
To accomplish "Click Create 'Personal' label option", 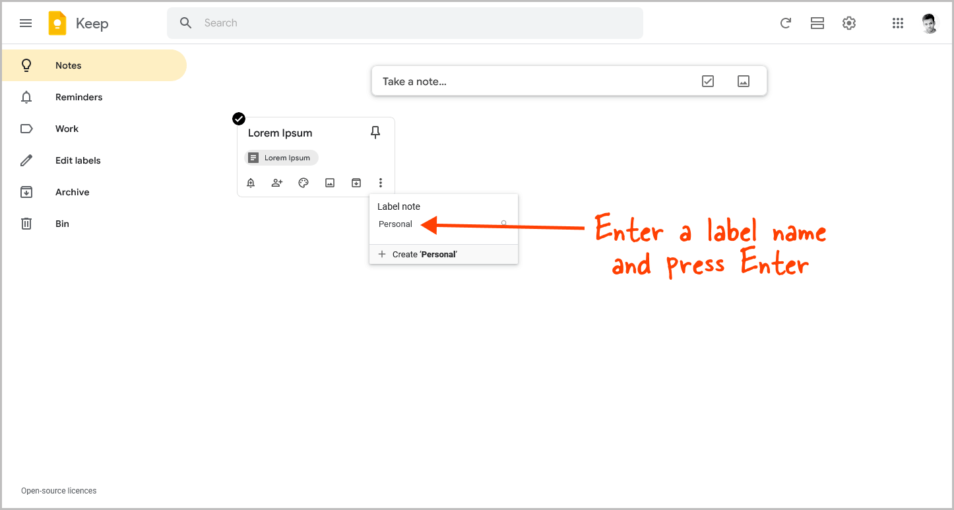I will 444,254.
